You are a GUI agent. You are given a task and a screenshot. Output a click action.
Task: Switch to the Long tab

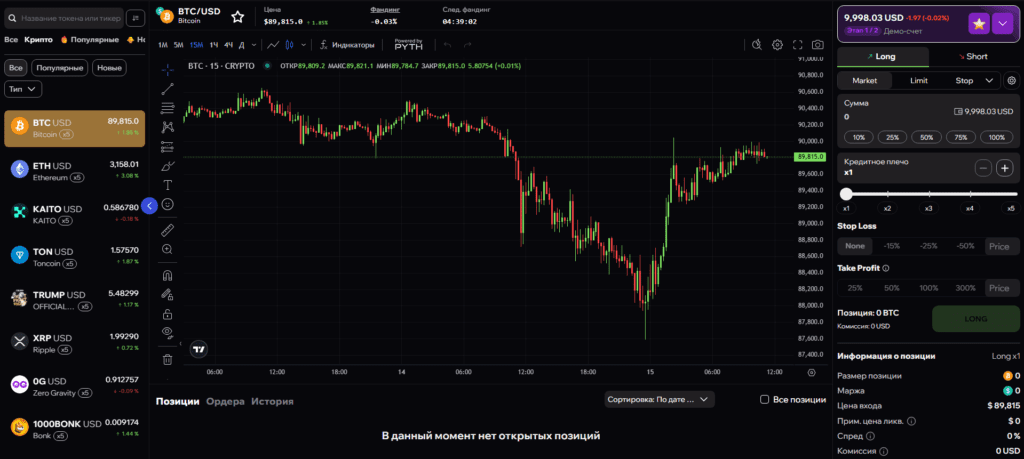point(882,57)
